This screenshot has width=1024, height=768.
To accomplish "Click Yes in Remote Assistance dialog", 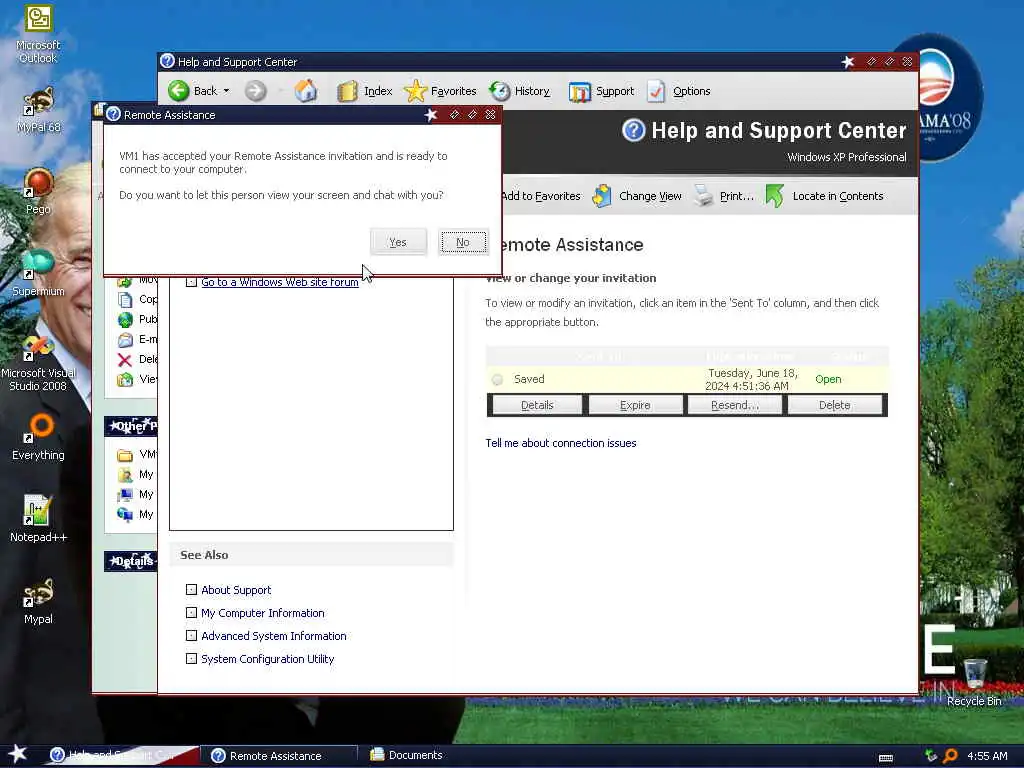I will click(398, 242).
